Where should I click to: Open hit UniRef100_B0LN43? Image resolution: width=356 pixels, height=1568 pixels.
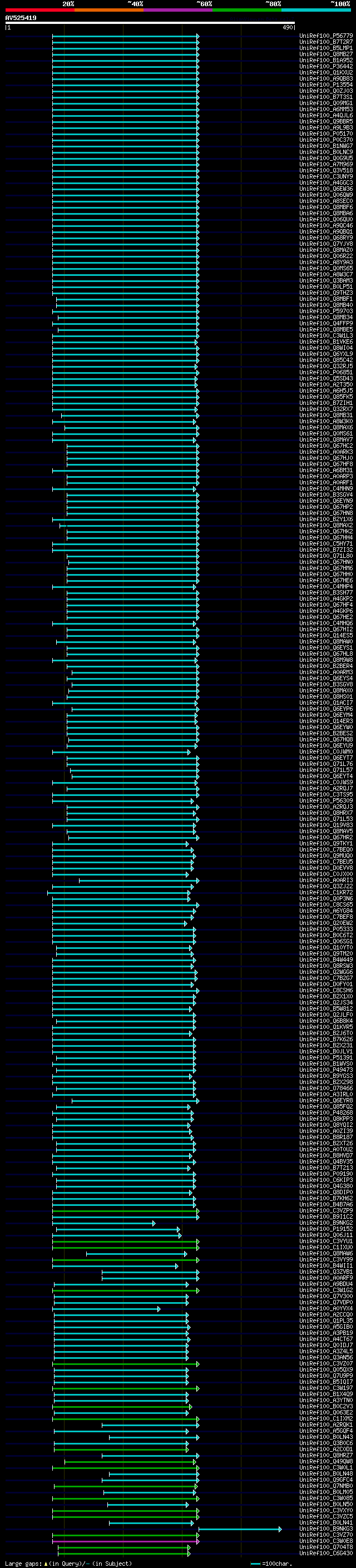pos(326,1437)
